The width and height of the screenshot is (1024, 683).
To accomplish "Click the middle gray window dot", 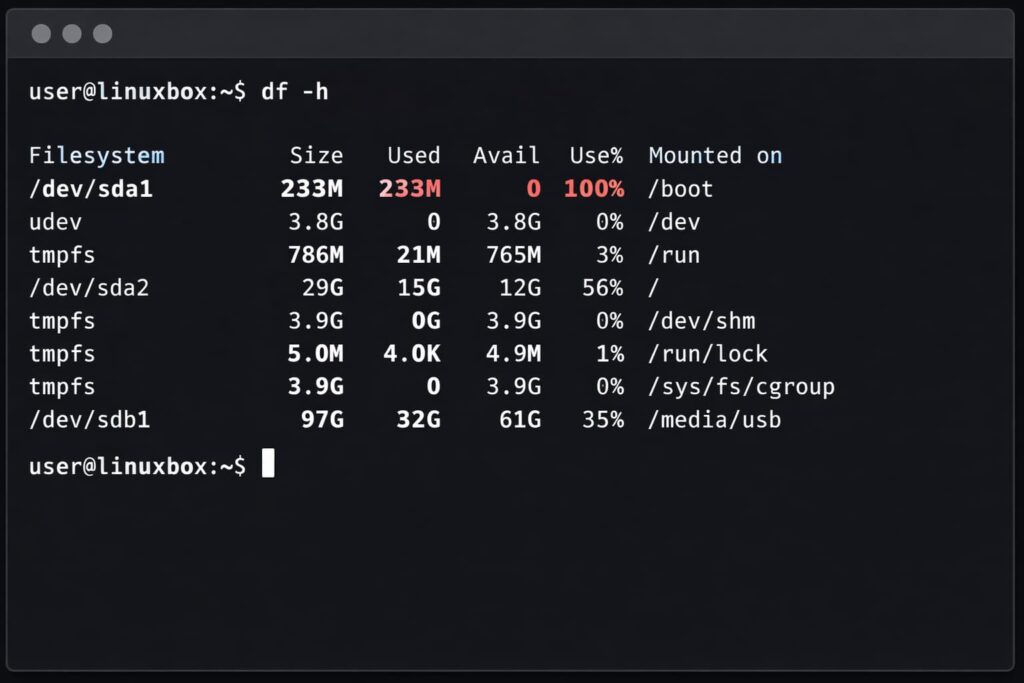I will [x=72, y=34].
